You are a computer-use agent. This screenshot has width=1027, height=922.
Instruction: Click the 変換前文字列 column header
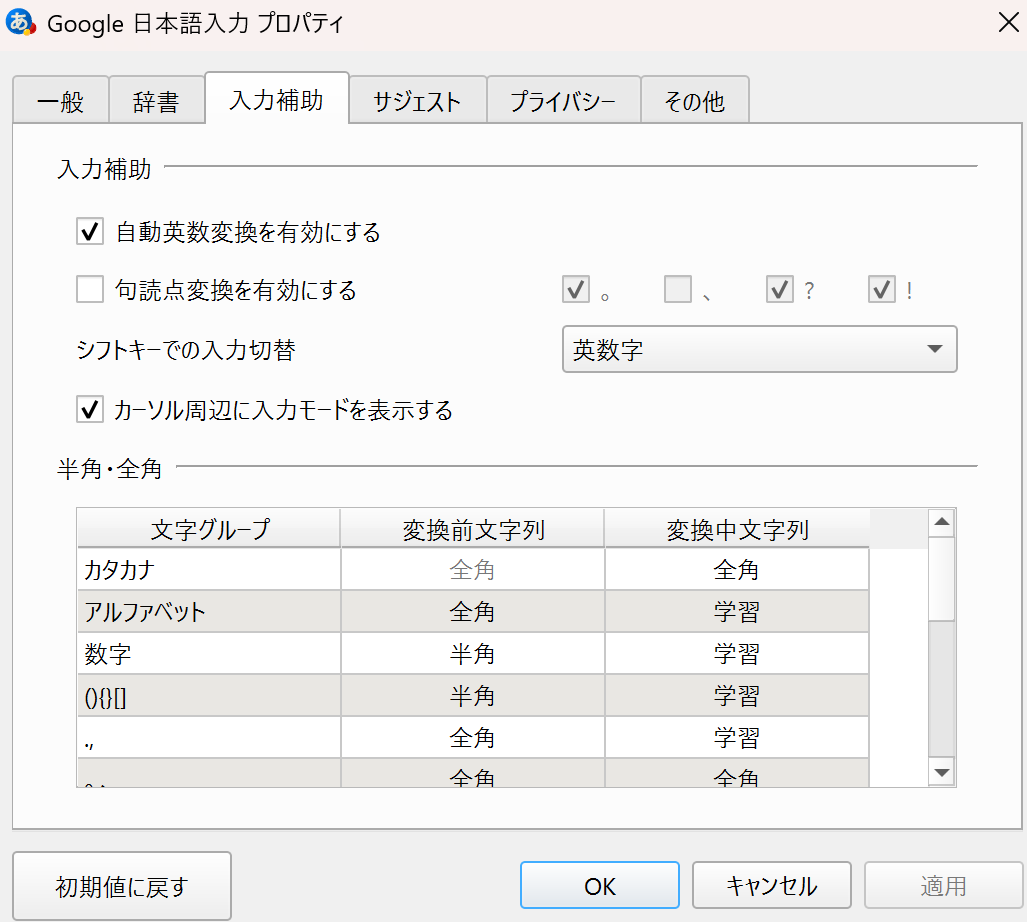[x=472, y=528]
